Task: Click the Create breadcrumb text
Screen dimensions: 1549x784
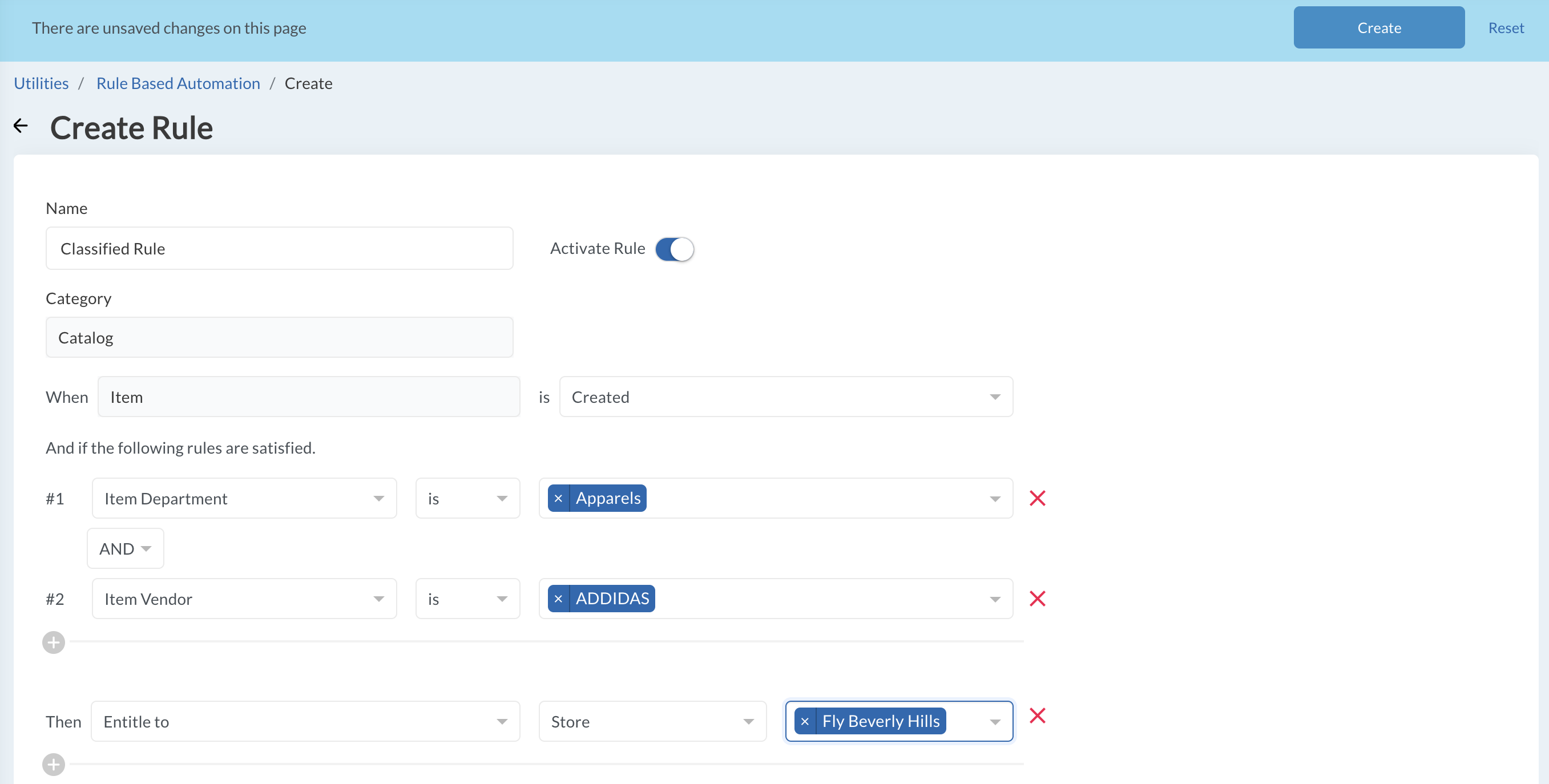Action: [x=308, y=83]
